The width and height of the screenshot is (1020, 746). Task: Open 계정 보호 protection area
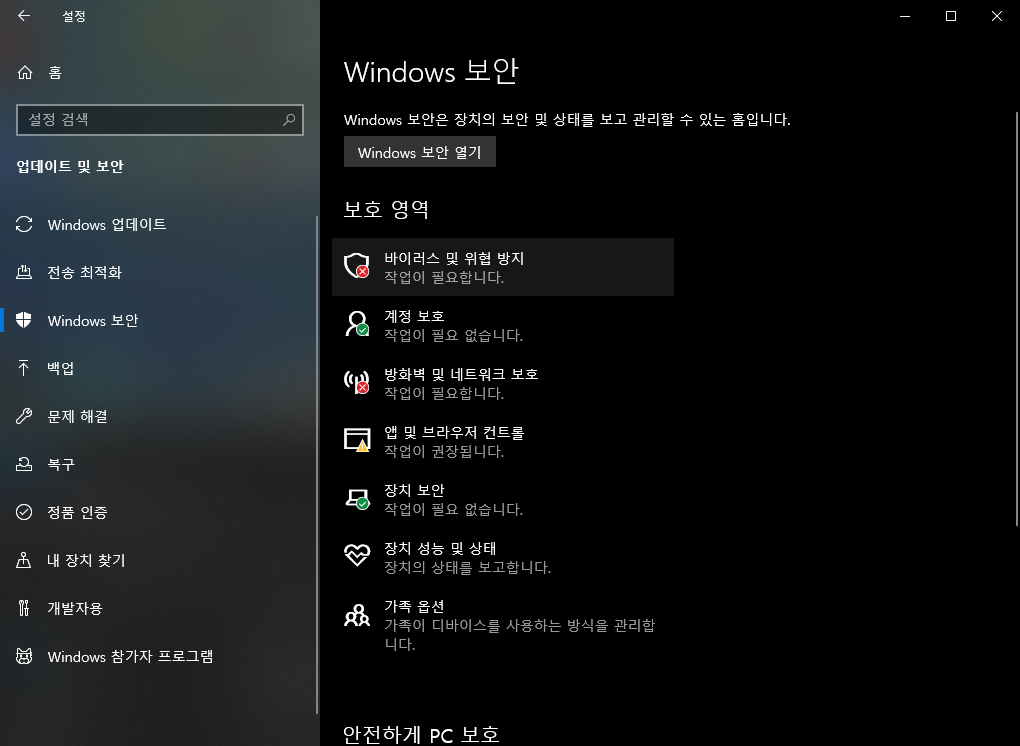tap(503, 325)
